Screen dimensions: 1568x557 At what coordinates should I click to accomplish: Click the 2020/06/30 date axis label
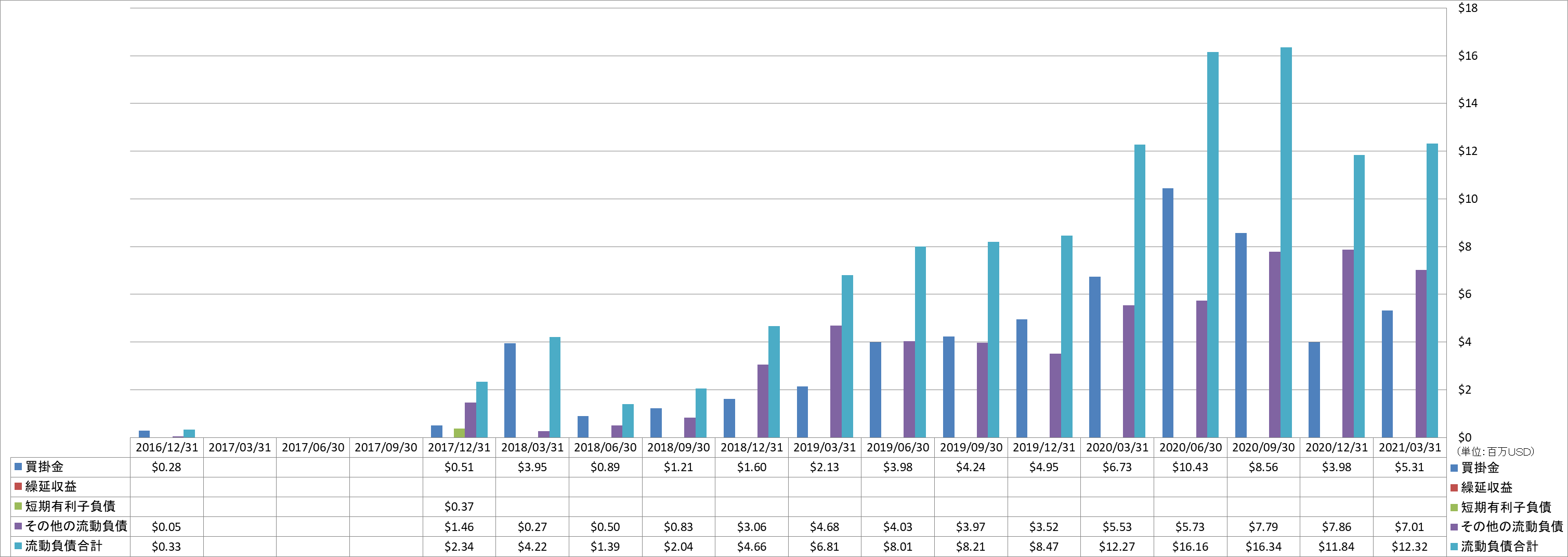click(x=1190, y=447)
